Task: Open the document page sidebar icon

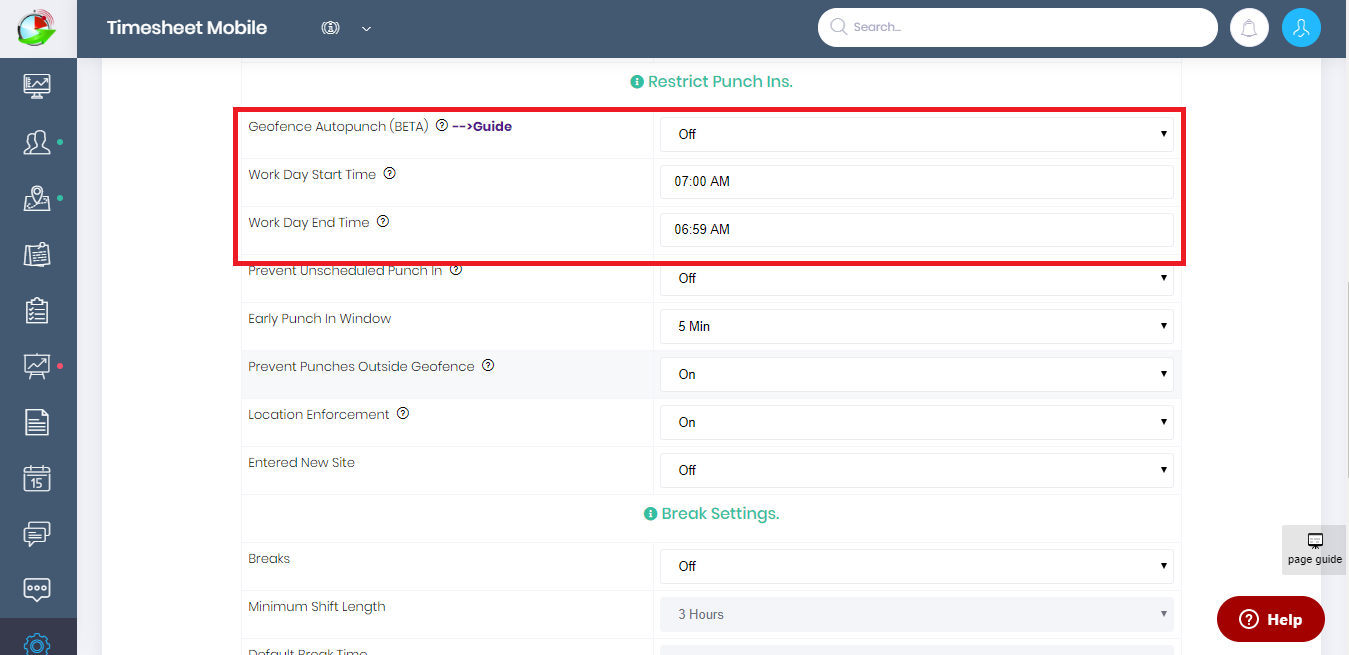Action: click(x=37, y=422)
